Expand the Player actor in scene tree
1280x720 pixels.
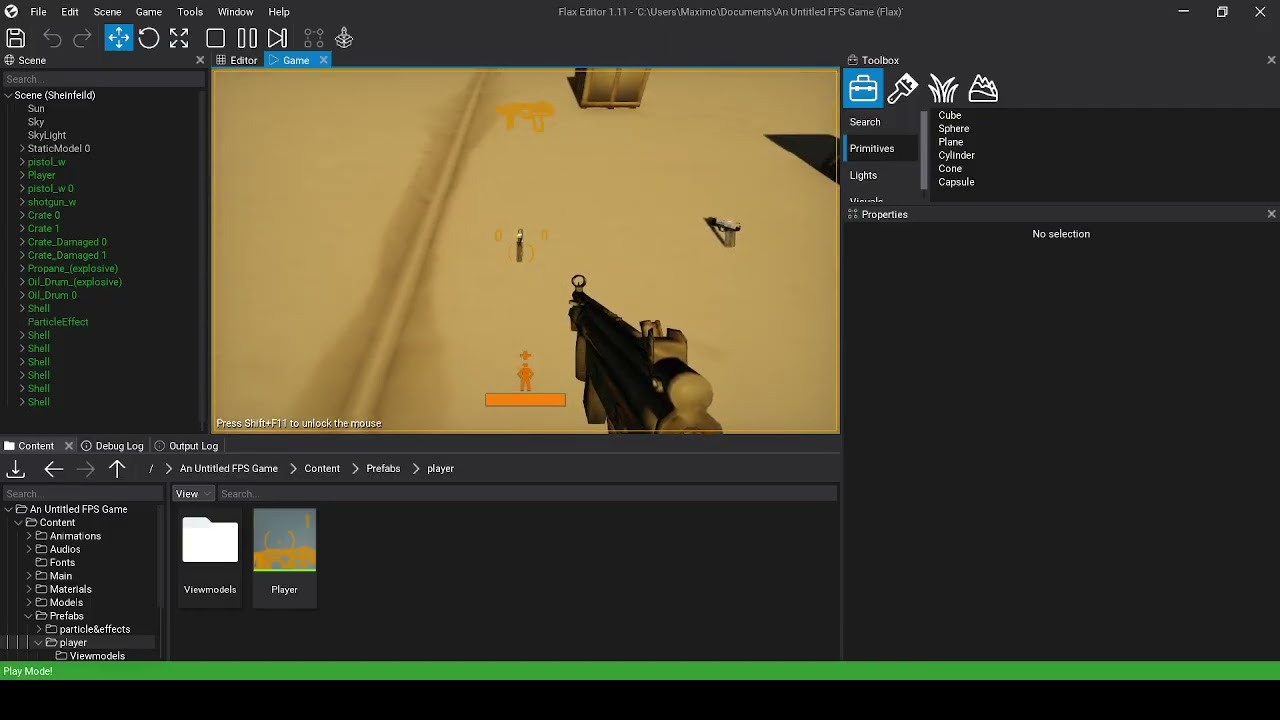(x=22, y=175)
